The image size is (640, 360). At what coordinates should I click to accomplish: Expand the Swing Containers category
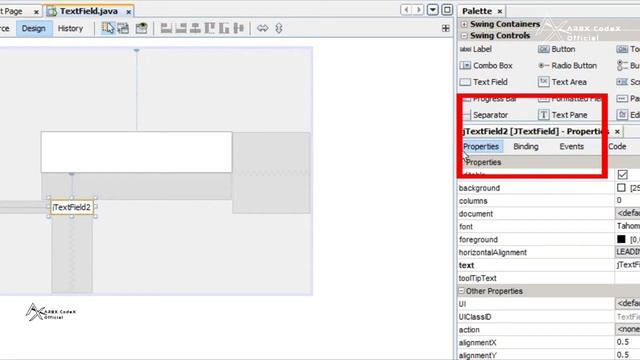tap(464, 24)
